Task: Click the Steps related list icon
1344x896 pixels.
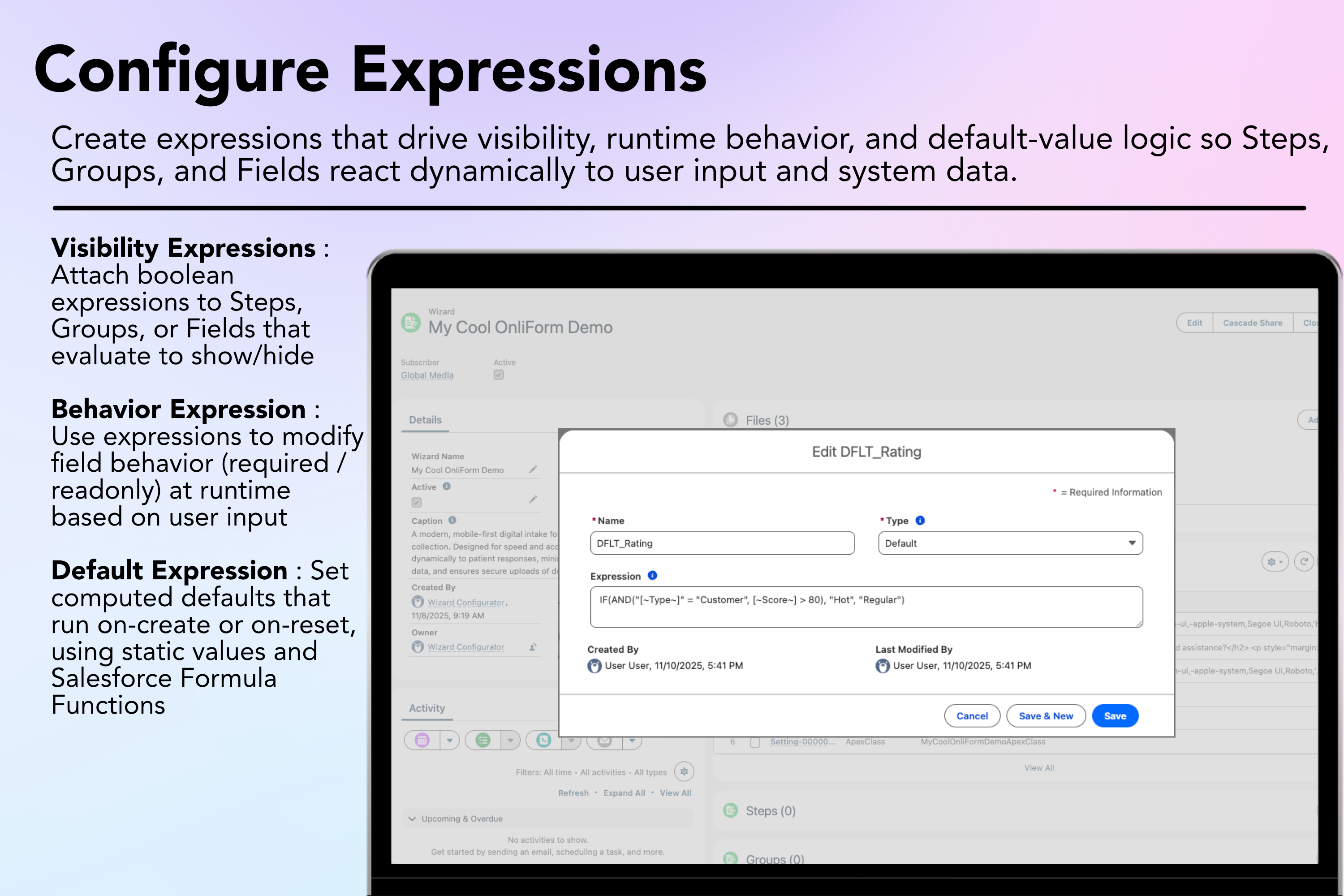Action: point(730,810)
